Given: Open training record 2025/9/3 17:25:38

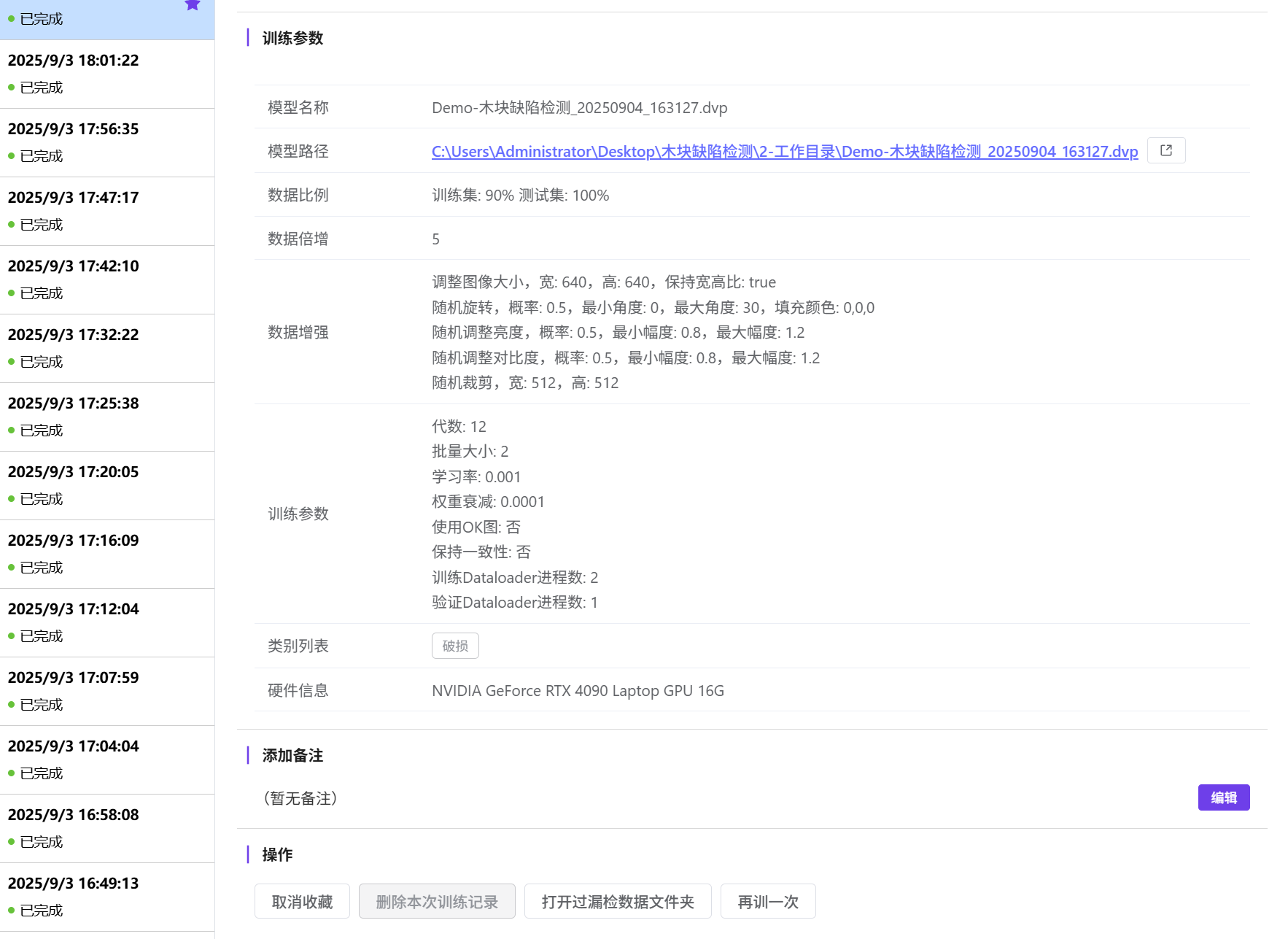Looking at the screenshot, I should pos(107,417).
